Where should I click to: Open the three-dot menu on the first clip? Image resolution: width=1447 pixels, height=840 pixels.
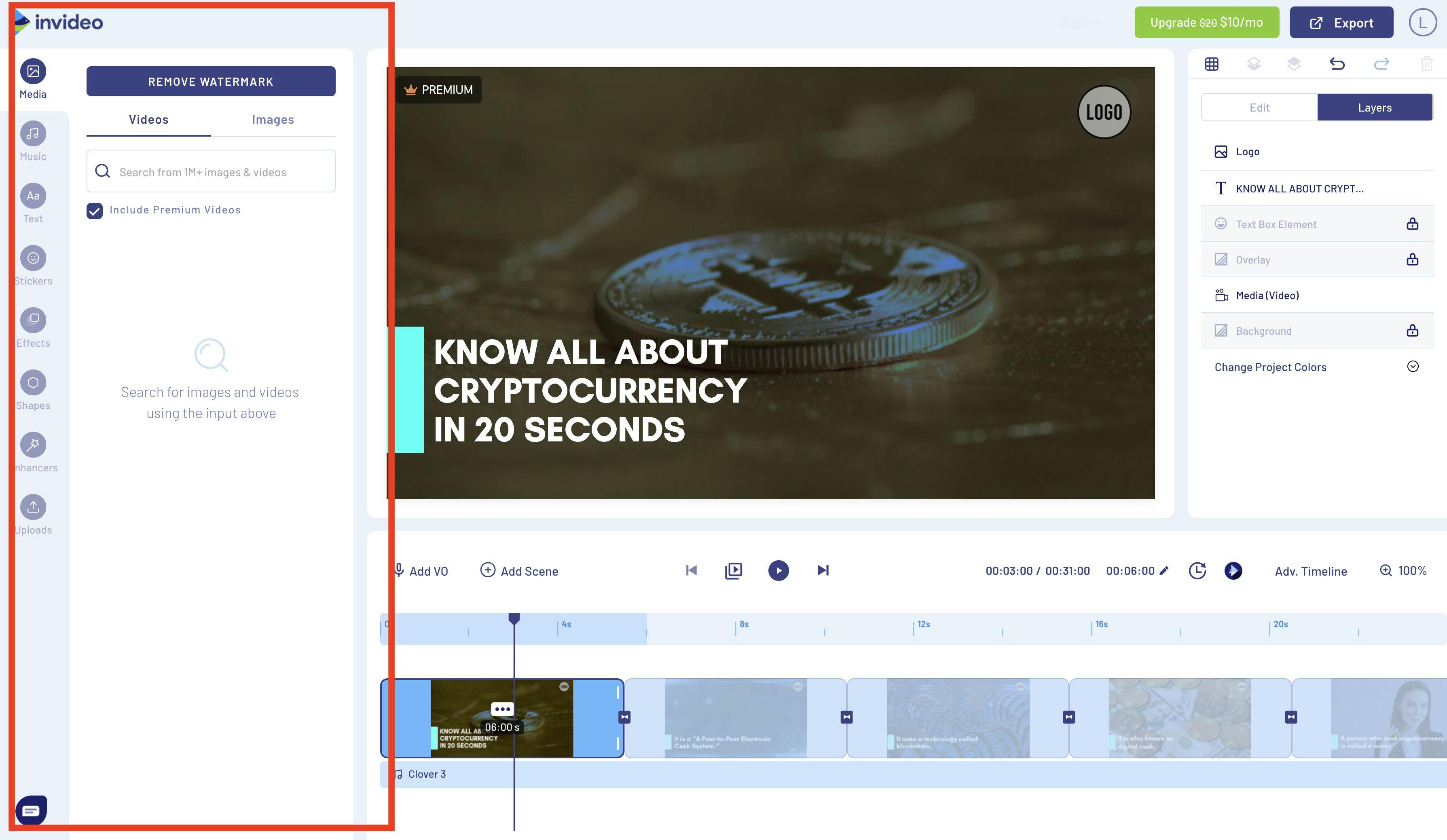tap(502, 709)
